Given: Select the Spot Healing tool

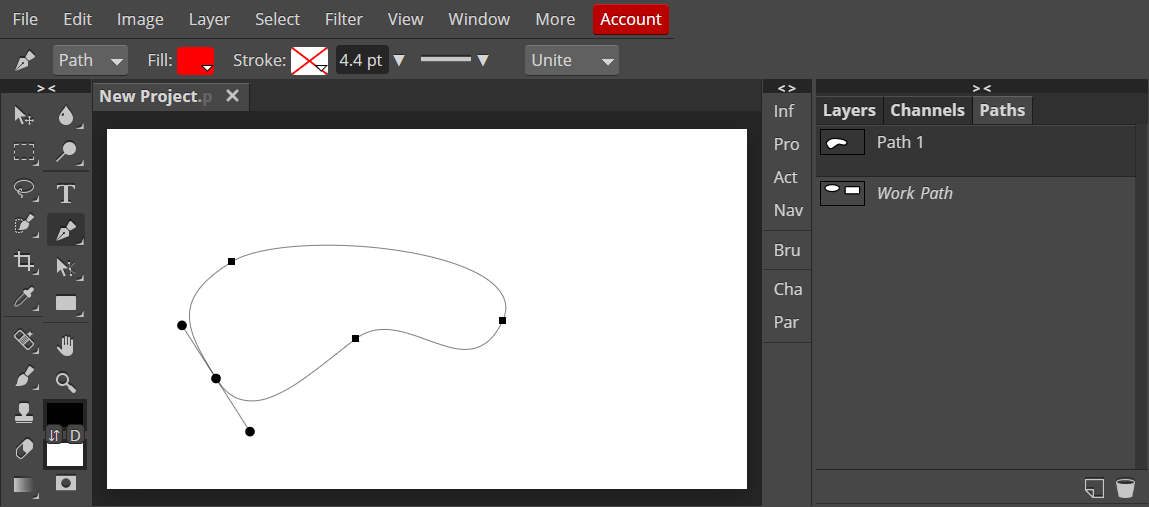Looking at the screenshot, I should point(24,341).
